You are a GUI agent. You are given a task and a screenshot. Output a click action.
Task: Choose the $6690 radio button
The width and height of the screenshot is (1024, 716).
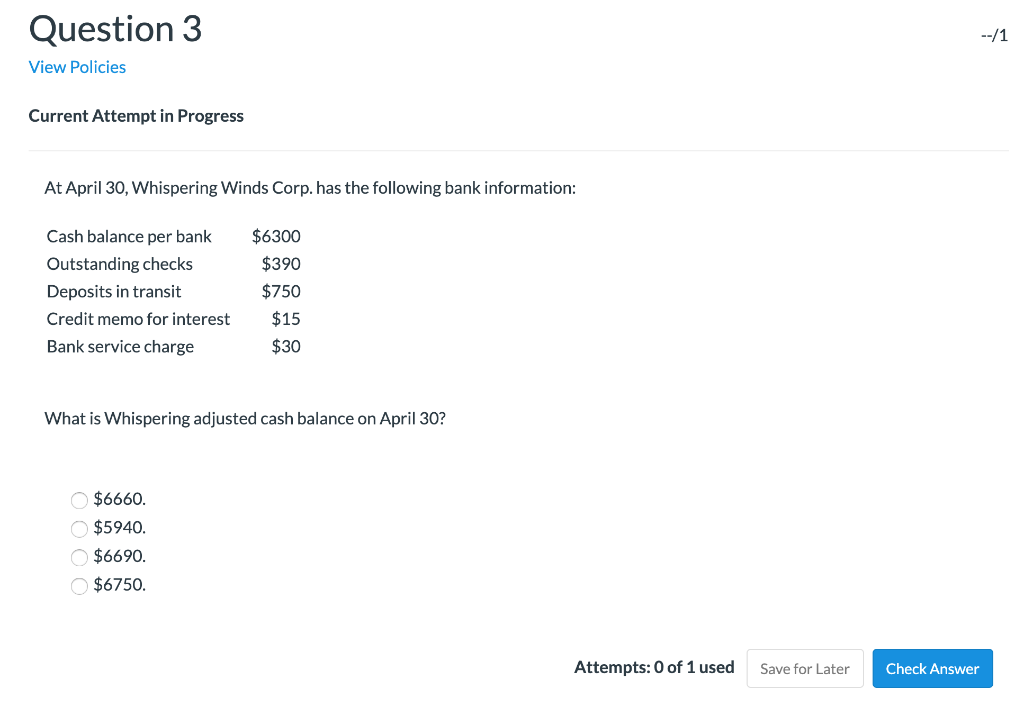(79, 557)
